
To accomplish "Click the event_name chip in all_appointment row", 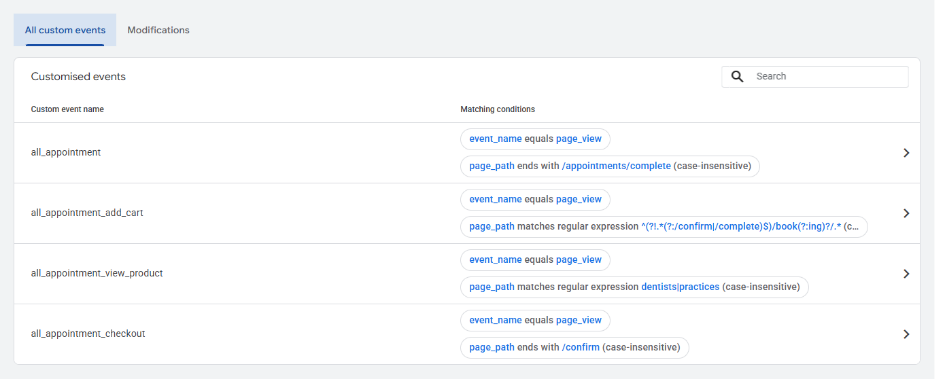I will click(535, 139).
